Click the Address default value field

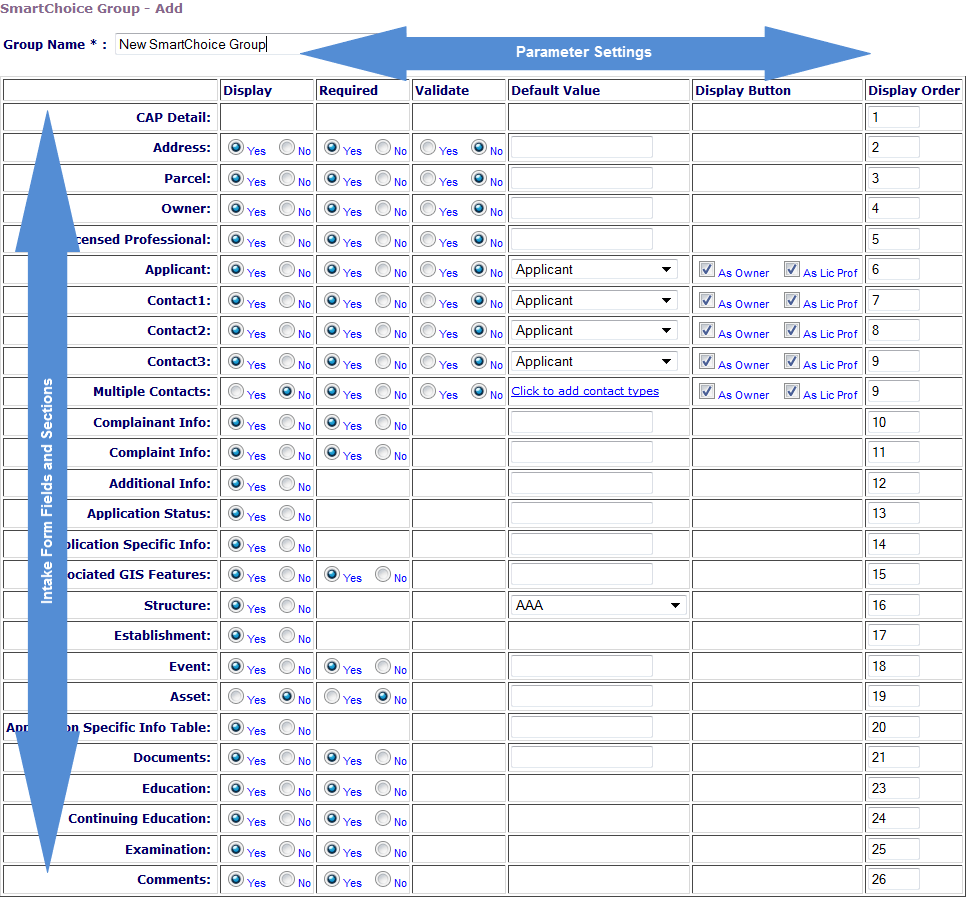click(x=582, y=148)
